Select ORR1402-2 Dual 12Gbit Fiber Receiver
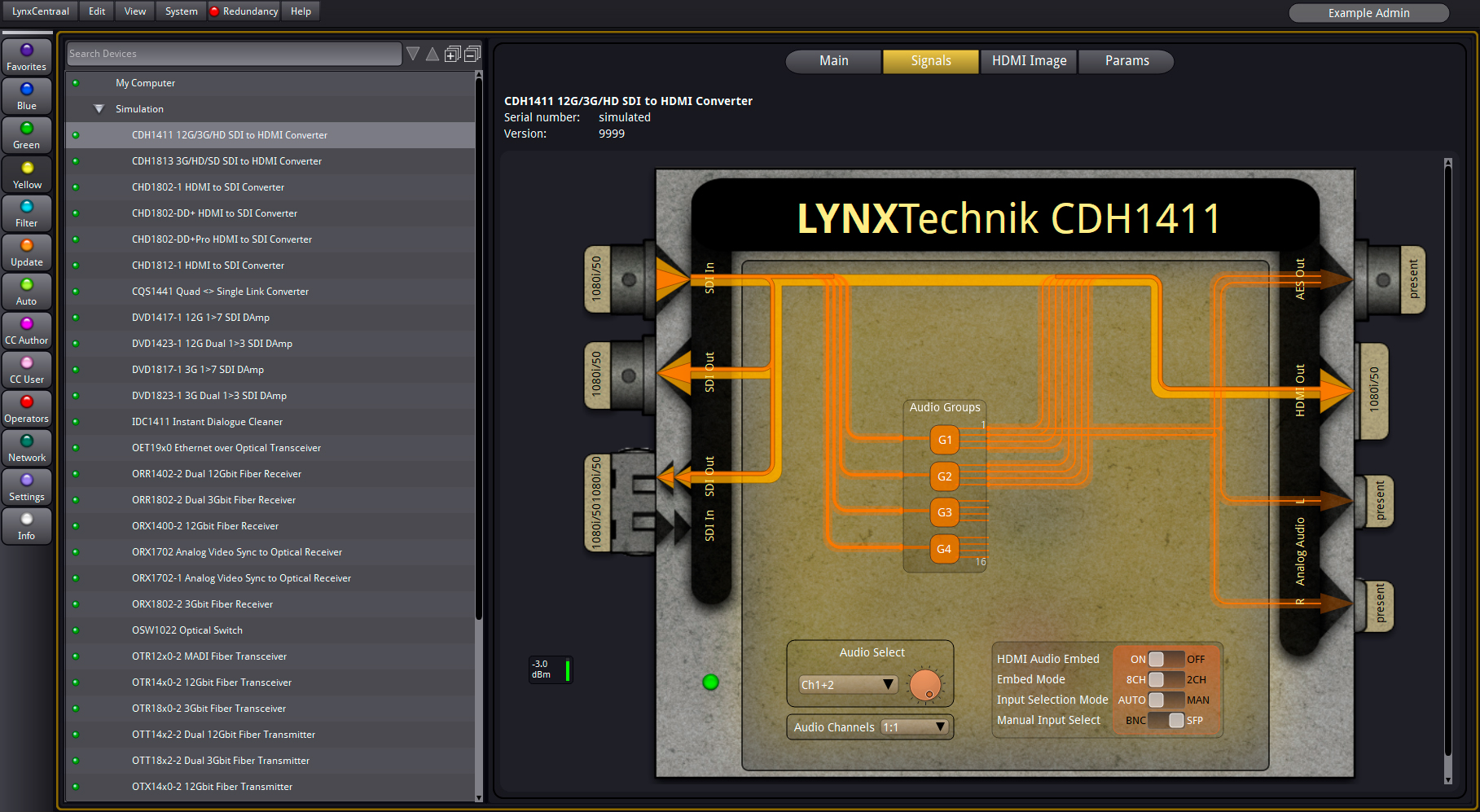Image resolution: width=1480 pixels, height=812 pixels. click(270, 474)
